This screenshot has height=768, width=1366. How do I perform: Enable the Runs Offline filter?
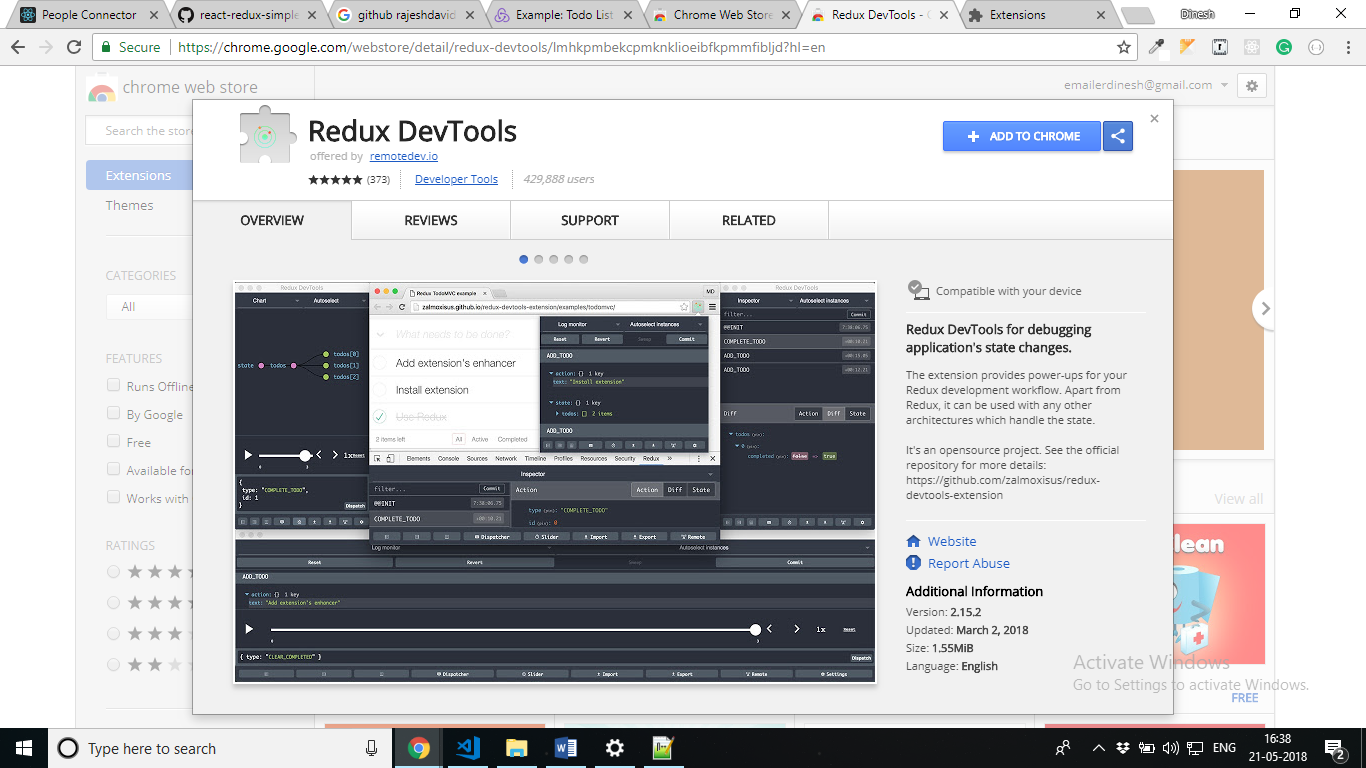(113, 385)
